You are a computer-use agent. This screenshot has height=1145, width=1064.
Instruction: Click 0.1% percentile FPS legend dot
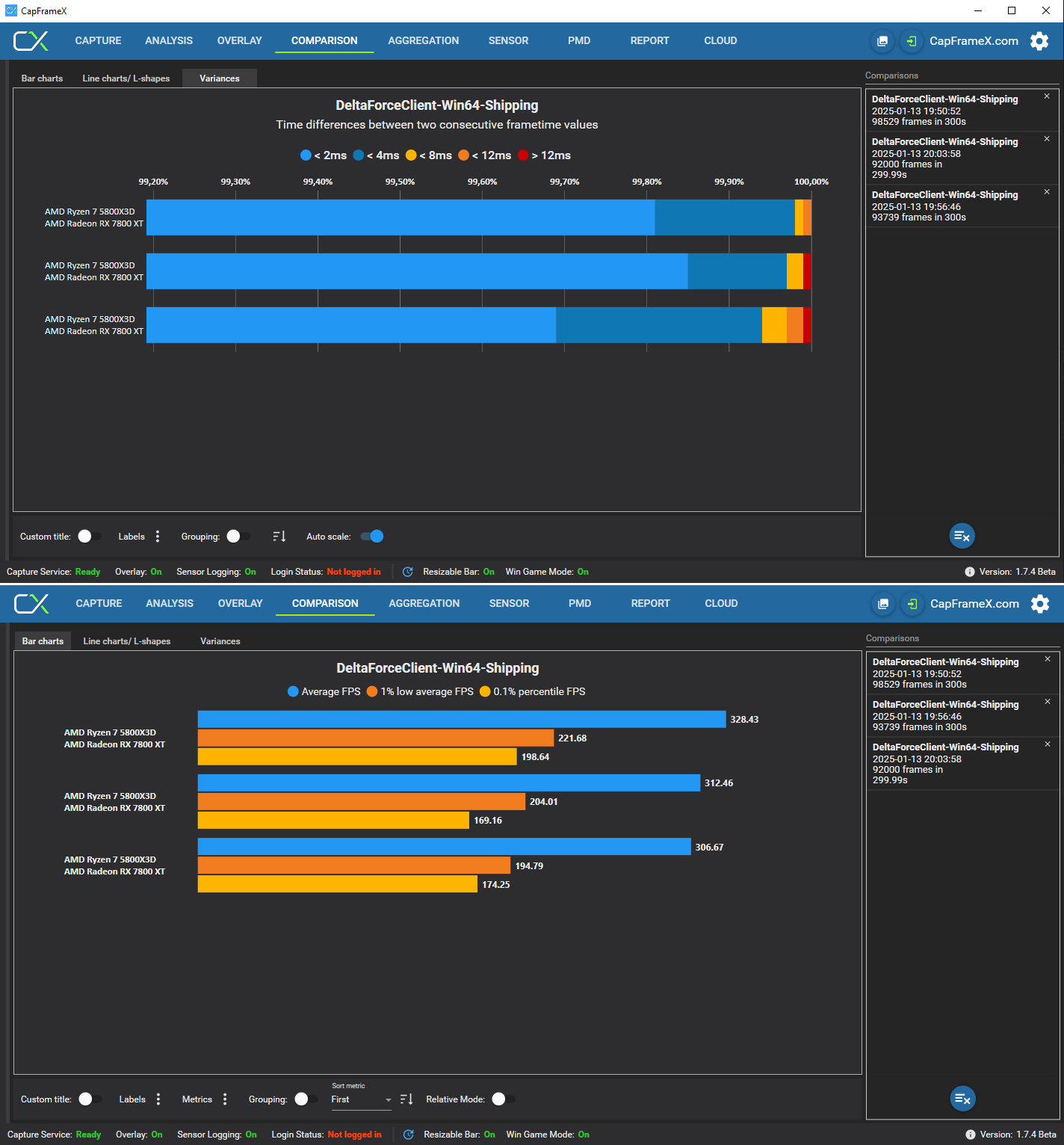pos(485,691)
